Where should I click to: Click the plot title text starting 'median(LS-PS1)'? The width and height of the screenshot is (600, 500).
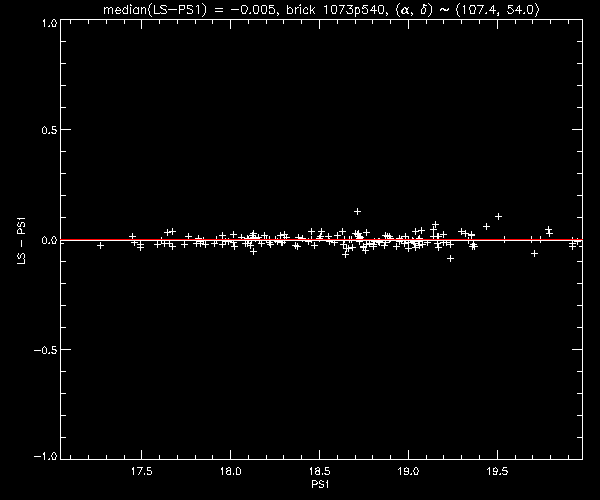[x=321, y=10]
